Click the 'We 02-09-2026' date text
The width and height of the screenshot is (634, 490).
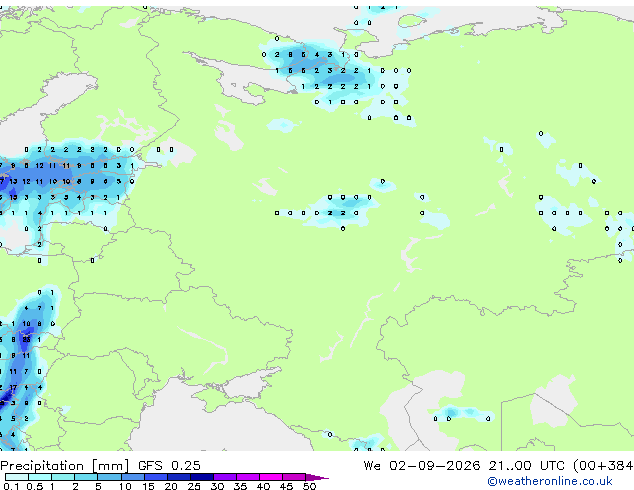pyautogui.click(x=422, y=466)
